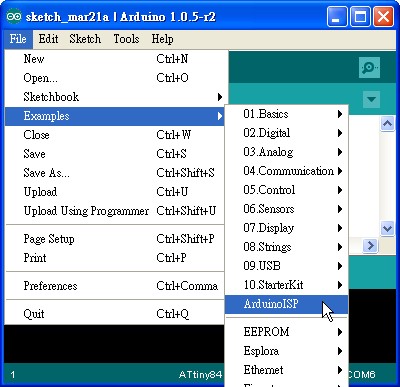This screenshot has width=400, height=387.
Task: Click the tab dropdown arrow icon
Action: [371, 99]
